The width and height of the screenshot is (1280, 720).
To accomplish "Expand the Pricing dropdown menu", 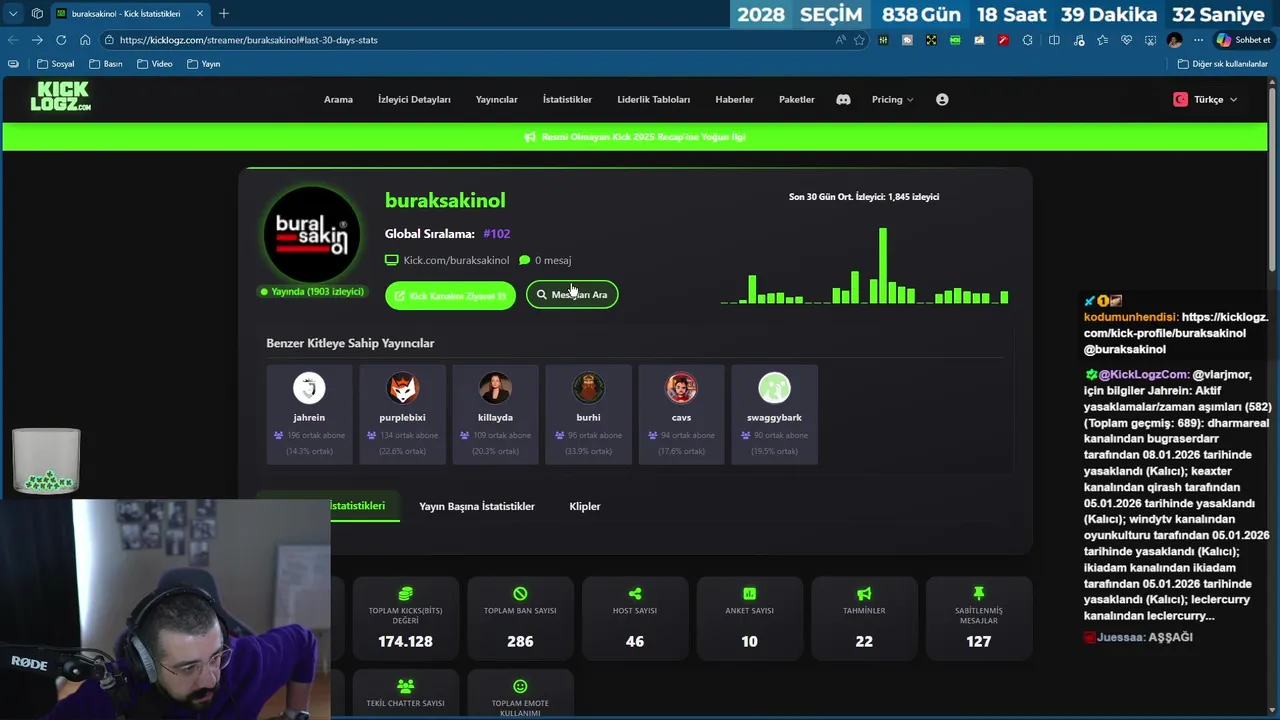I will 892,99.
